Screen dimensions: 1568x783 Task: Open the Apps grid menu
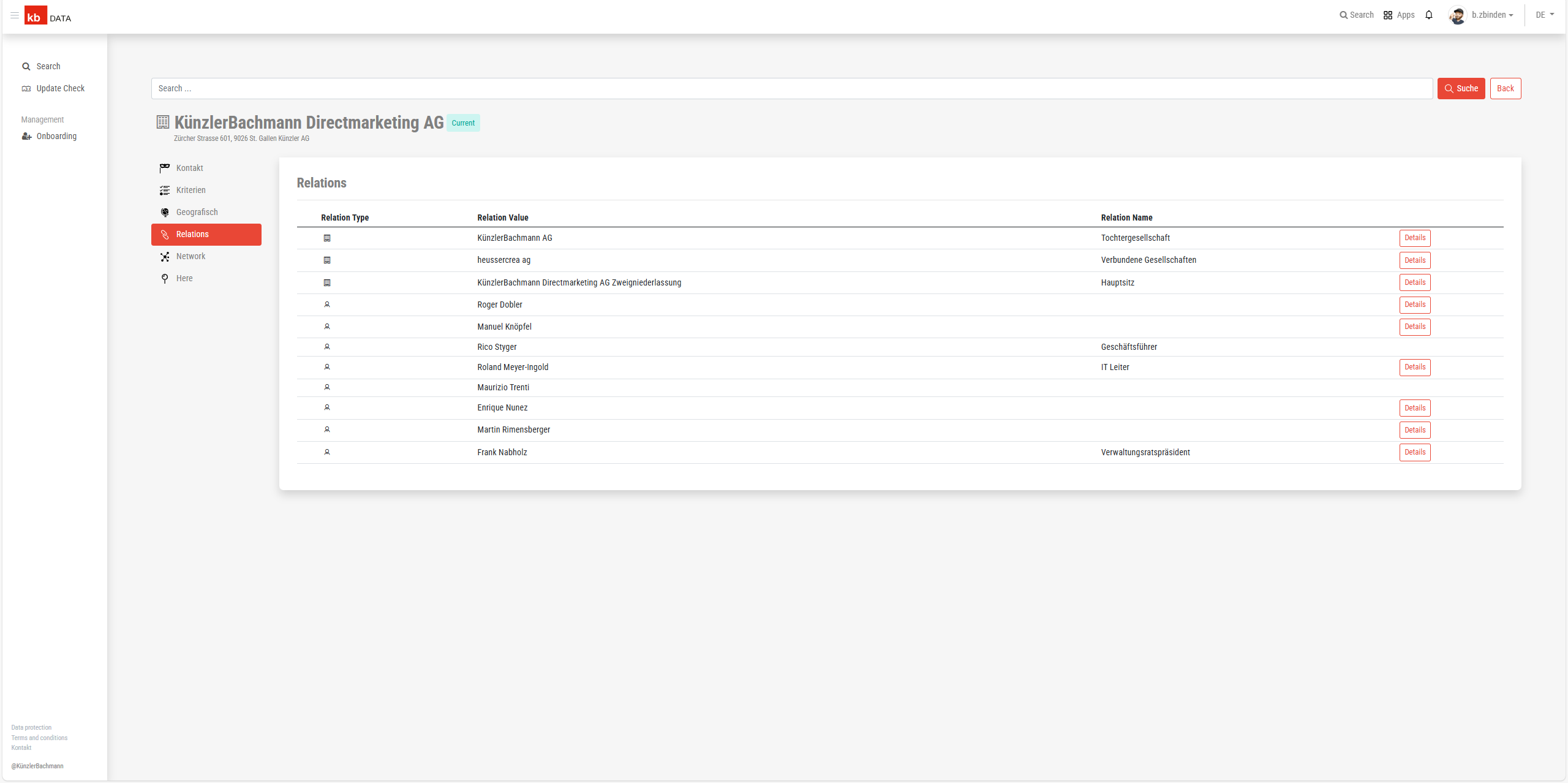tap(1399, 15)
